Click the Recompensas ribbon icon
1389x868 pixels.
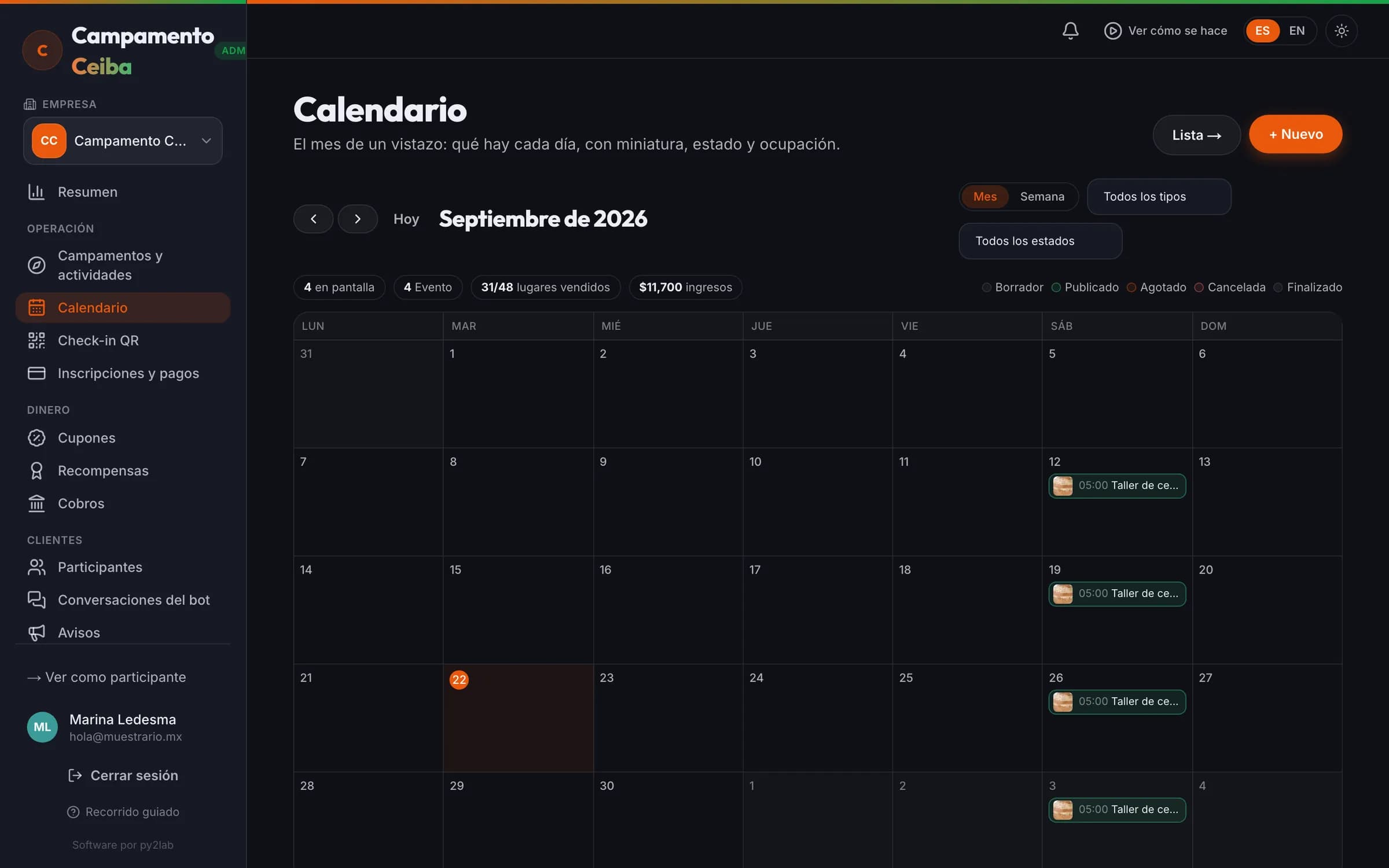click(x=36, y=470)
